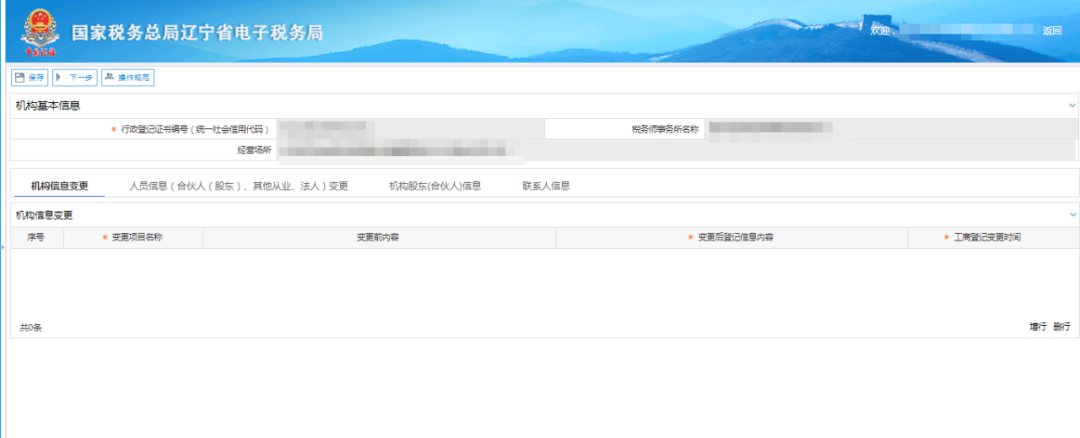Open the 机构股东(合伙人)信息 tab
This screenshot has width=1080, height=438.
[x=435, y=186]
